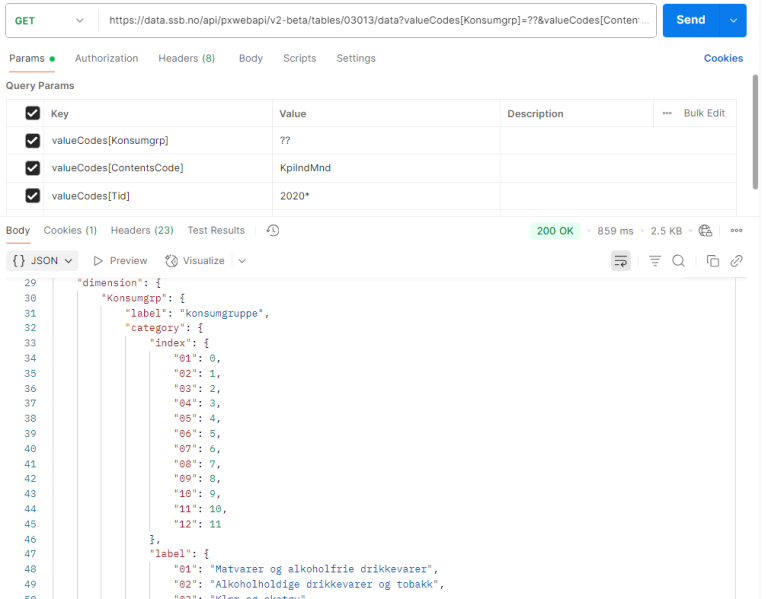Open the Authorization tab
The height and width of the screenshot is (599, 768).
[x=106, y=58]
